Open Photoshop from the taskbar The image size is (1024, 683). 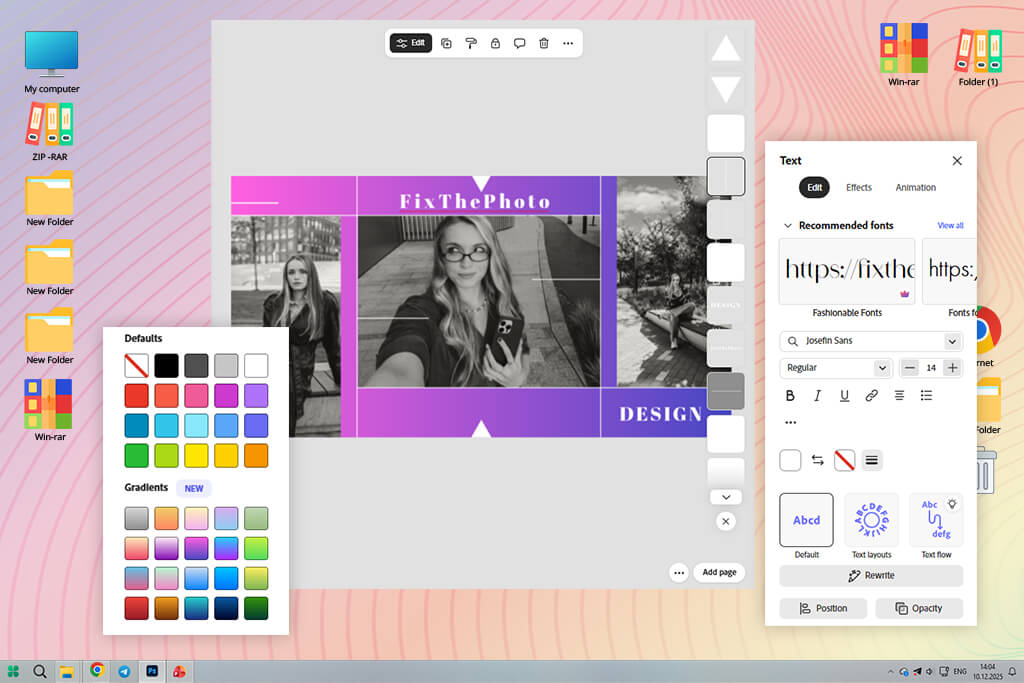(x=152, y=671)
